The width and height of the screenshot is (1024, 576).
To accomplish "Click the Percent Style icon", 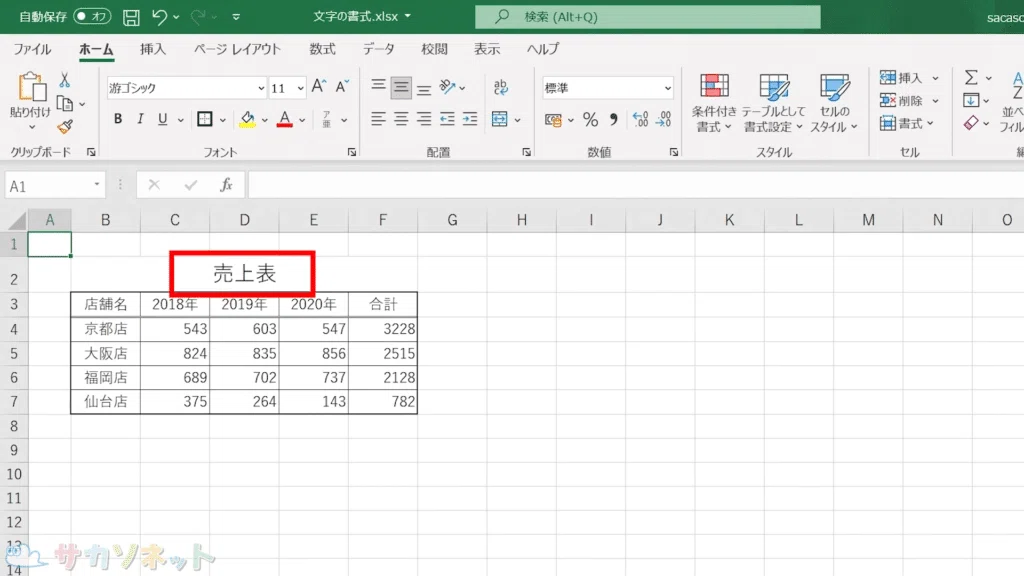I will 590,120.
